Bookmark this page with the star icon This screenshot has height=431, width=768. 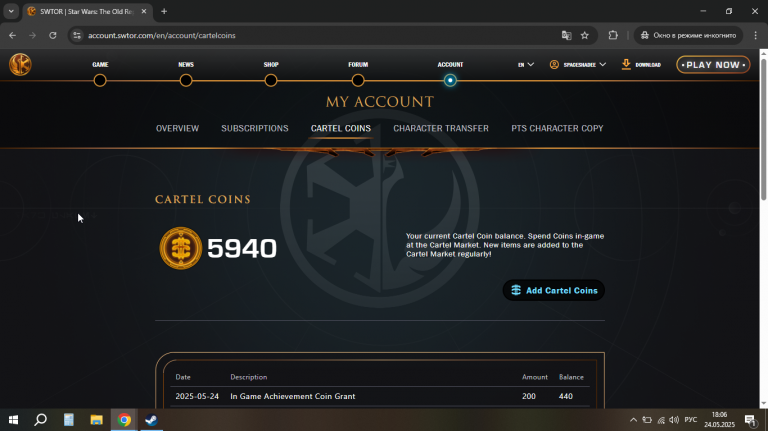585,35
